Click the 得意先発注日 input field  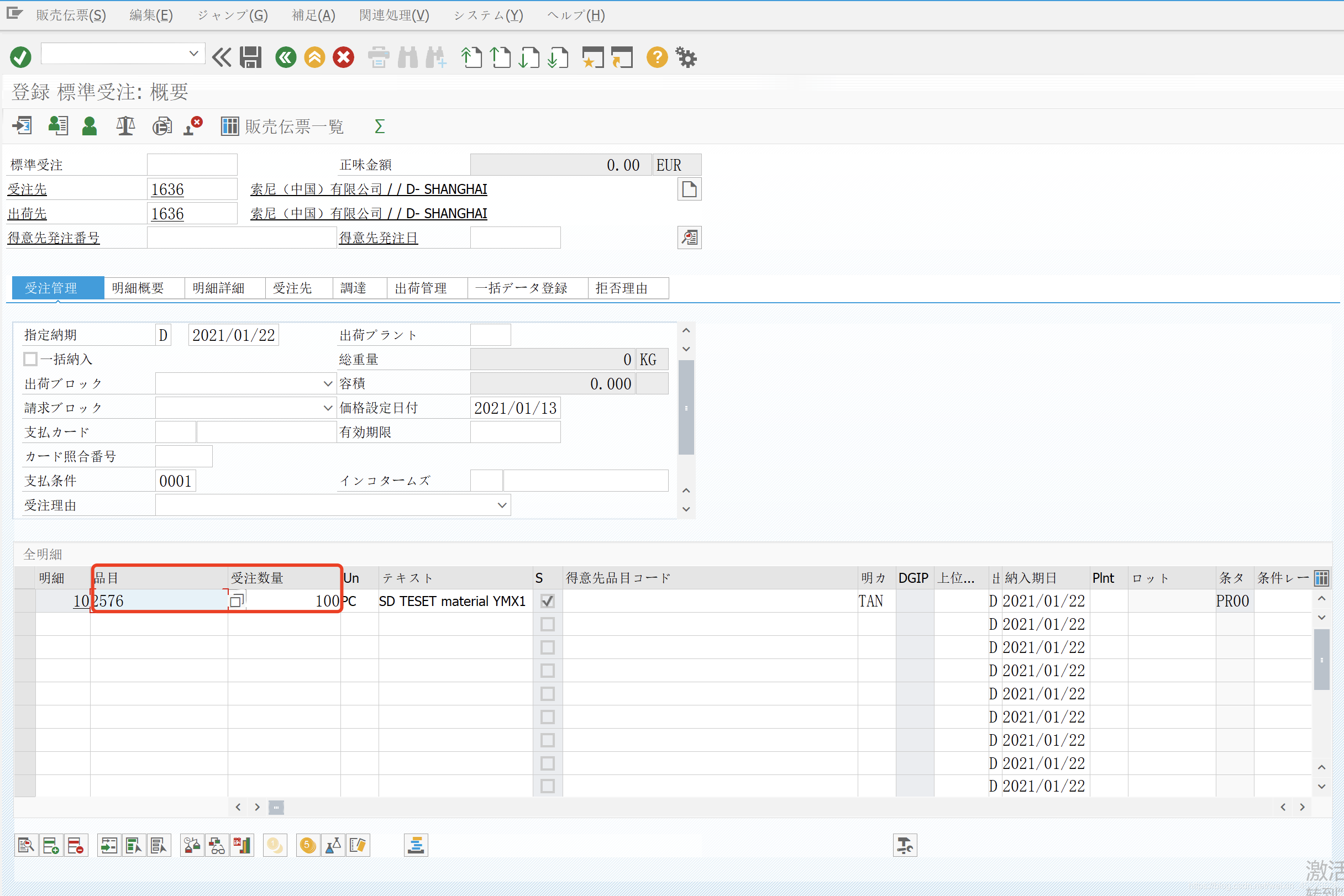click(514, 238)
